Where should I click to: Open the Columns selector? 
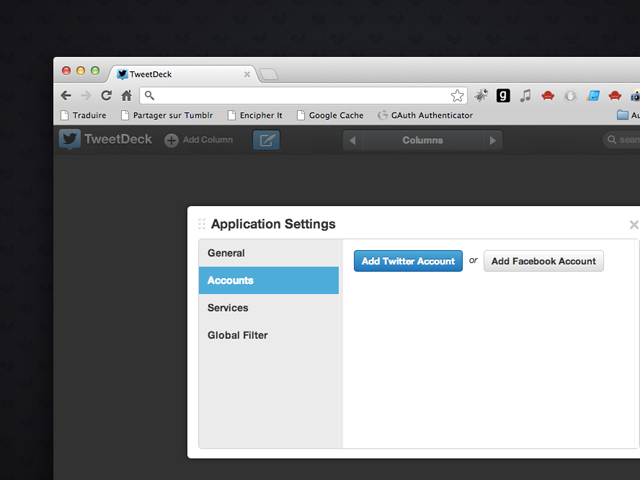coord(422,140)
